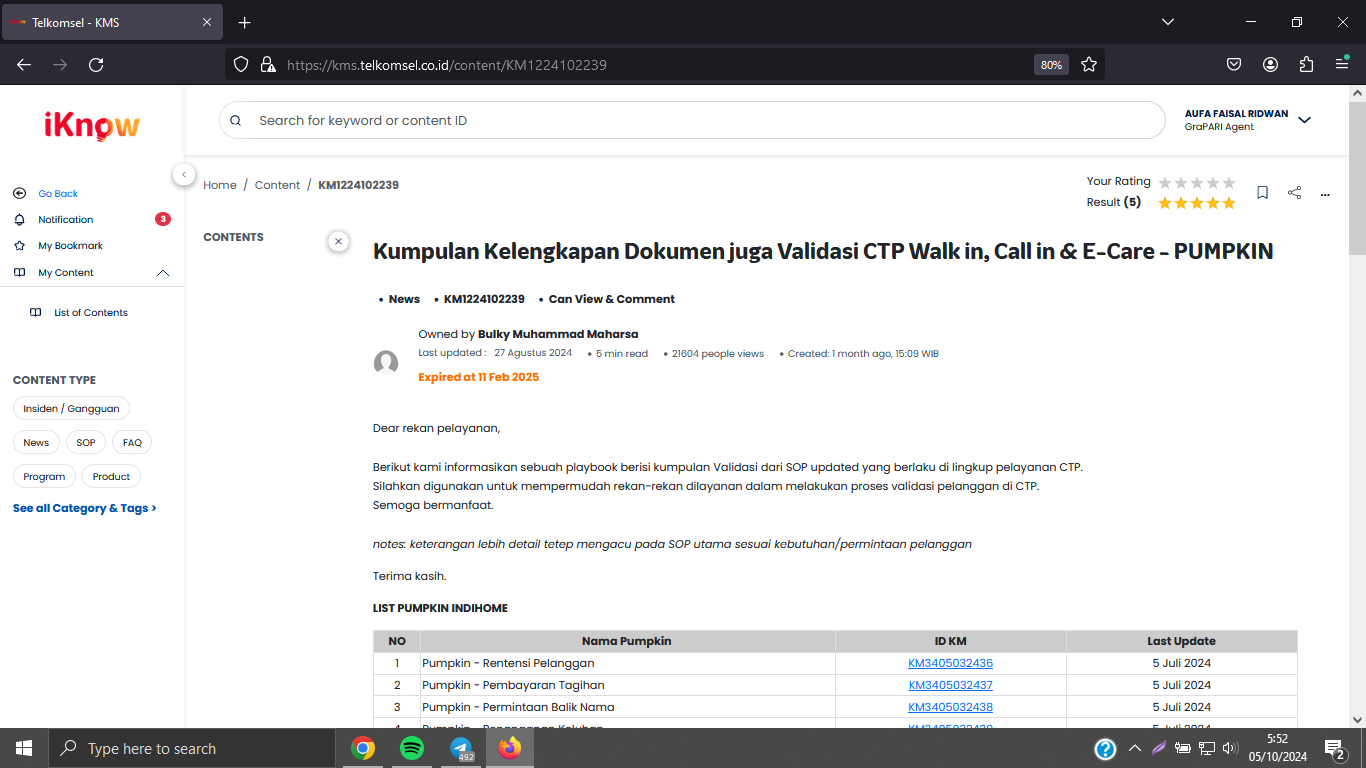Select News content type chip
This screenshot has width=1366, height=768.
(x=36, y=442)
